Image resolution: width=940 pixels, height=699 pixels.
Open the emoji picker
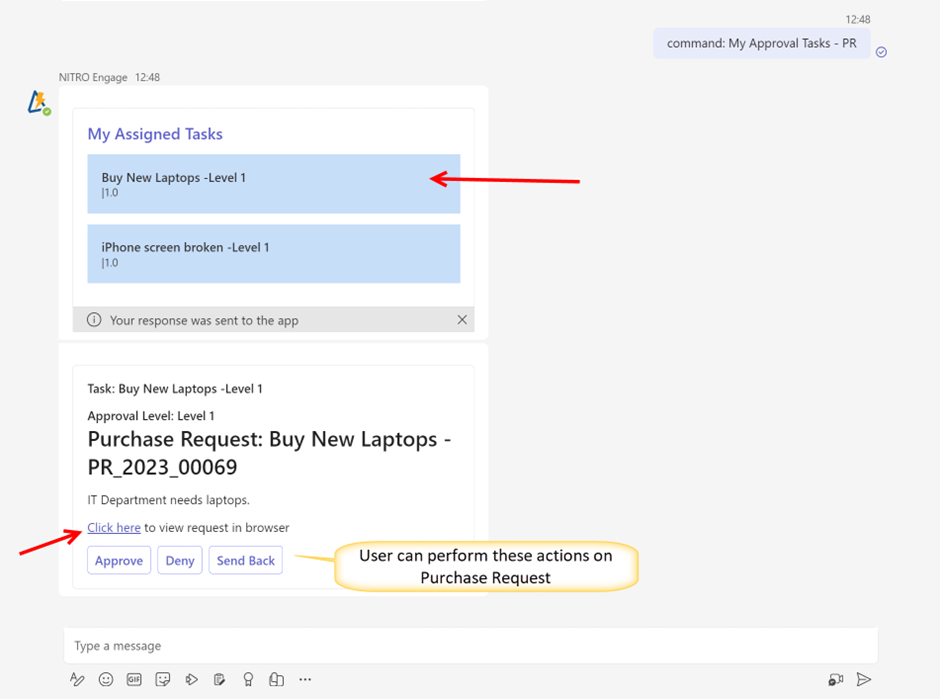106,680
